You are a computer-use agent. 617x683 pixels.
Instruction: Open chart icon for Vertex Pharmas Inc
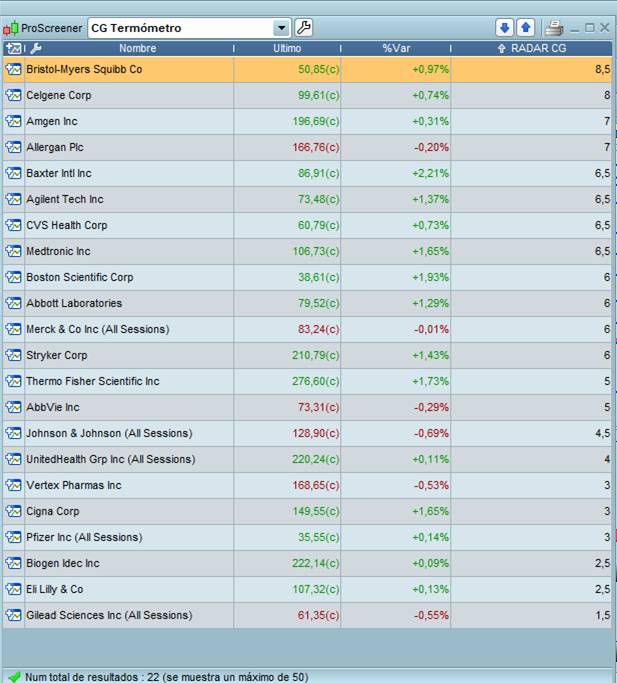click(14, 485)
